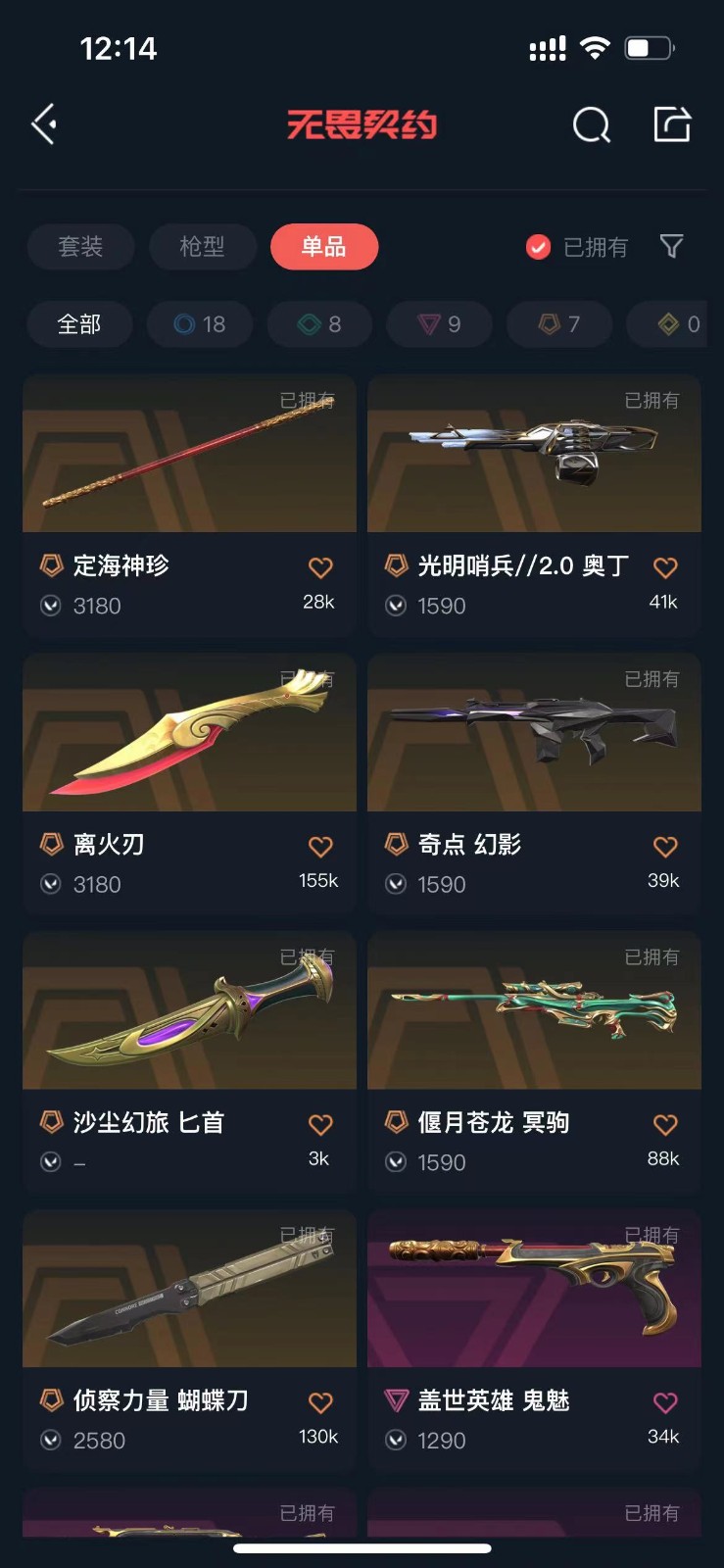
Task: Toggle heart on 盖世英雄 鬼魅
Action: point(665,1402)
